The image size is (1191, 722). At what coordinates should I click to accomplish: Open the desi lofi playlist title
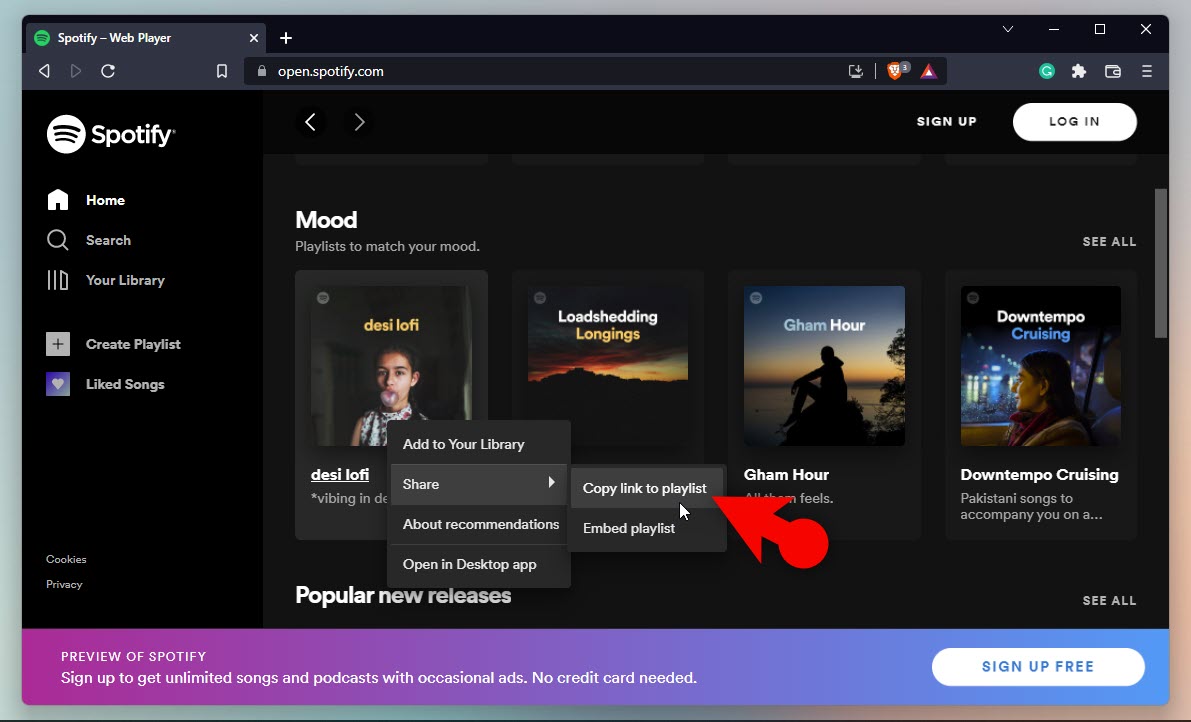tap(340, 475)
